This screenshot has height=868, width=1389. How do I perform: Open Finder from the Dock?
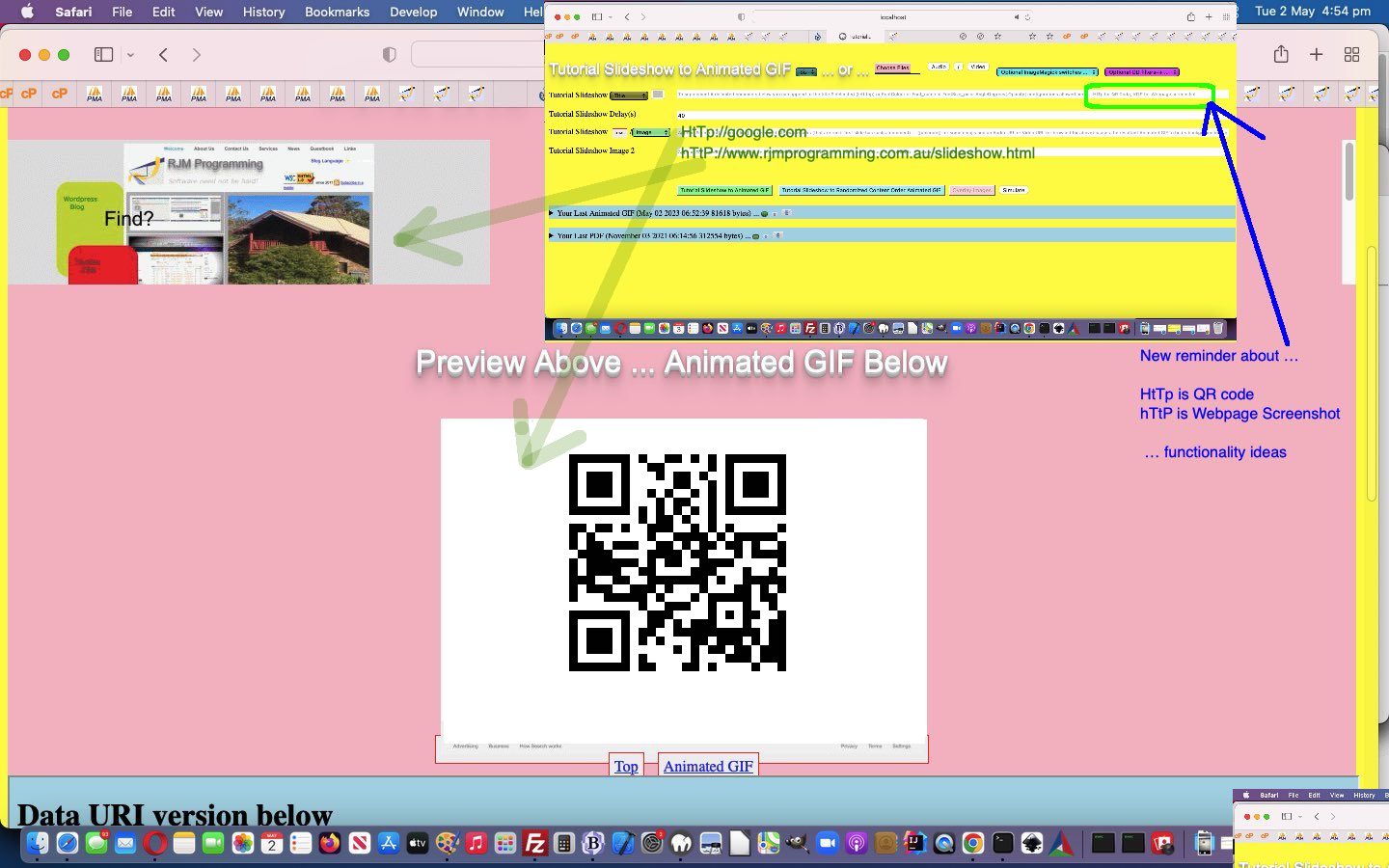pos(38,843)
